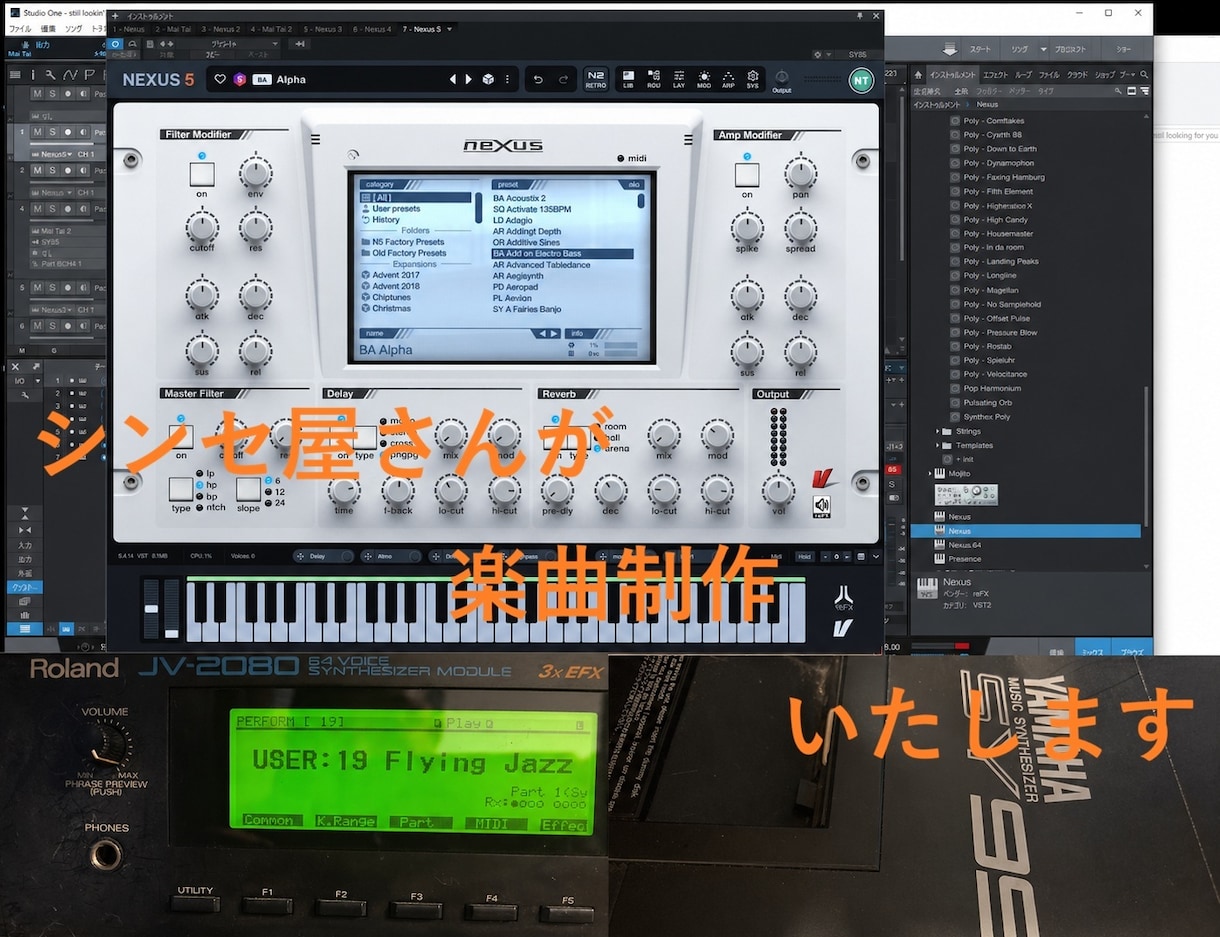This screenshot has width=1220, height=937.
Task: Open the LIB library page
Action: click(628, 79)
